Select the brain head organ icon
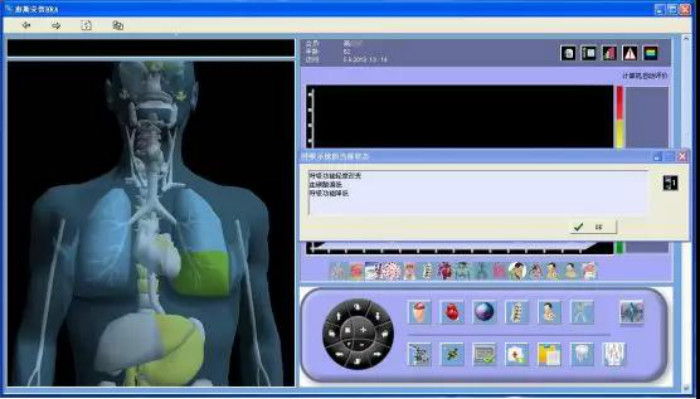Image resolution: width=700 pixels, height=399 pixels. [419, 312]
